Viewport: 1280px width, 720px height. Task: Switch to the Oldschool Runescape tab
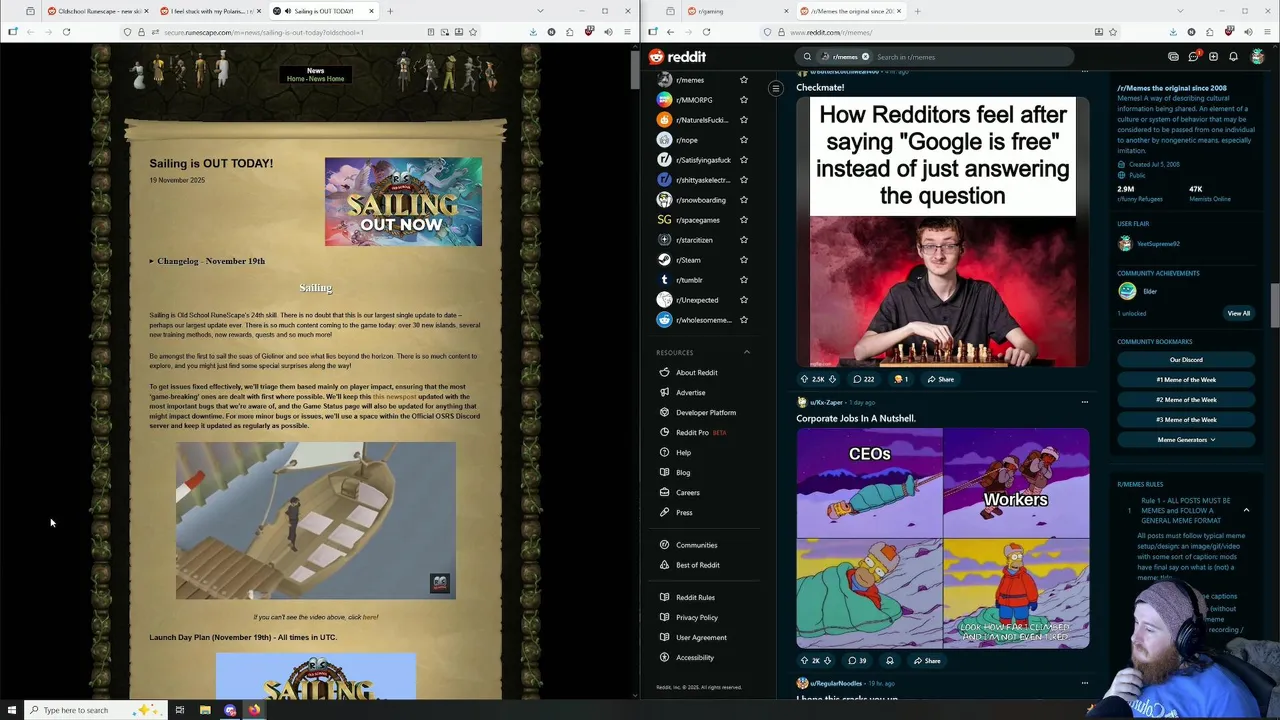(98, 11)
